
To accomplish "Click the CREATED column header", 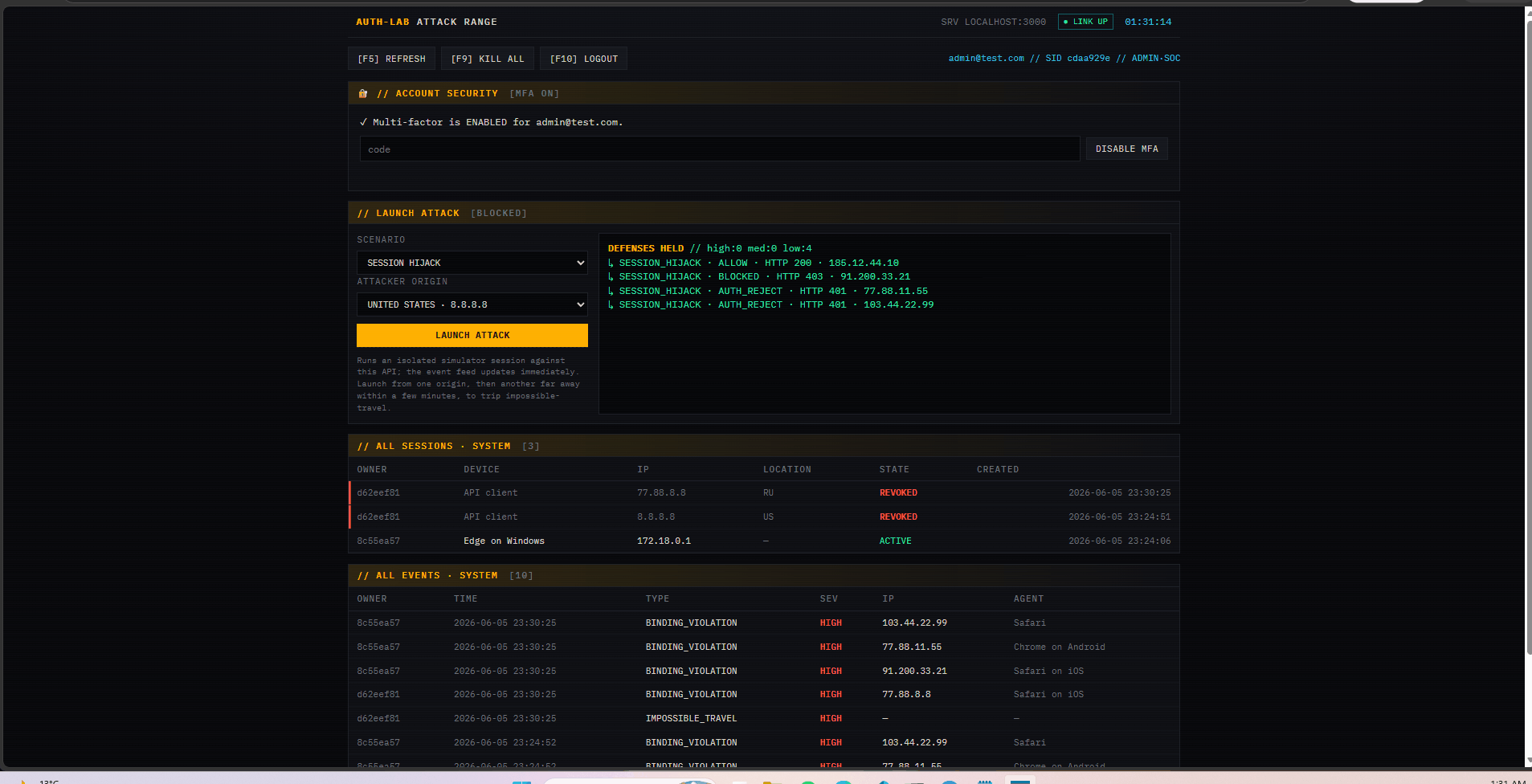I will (998, 469).
